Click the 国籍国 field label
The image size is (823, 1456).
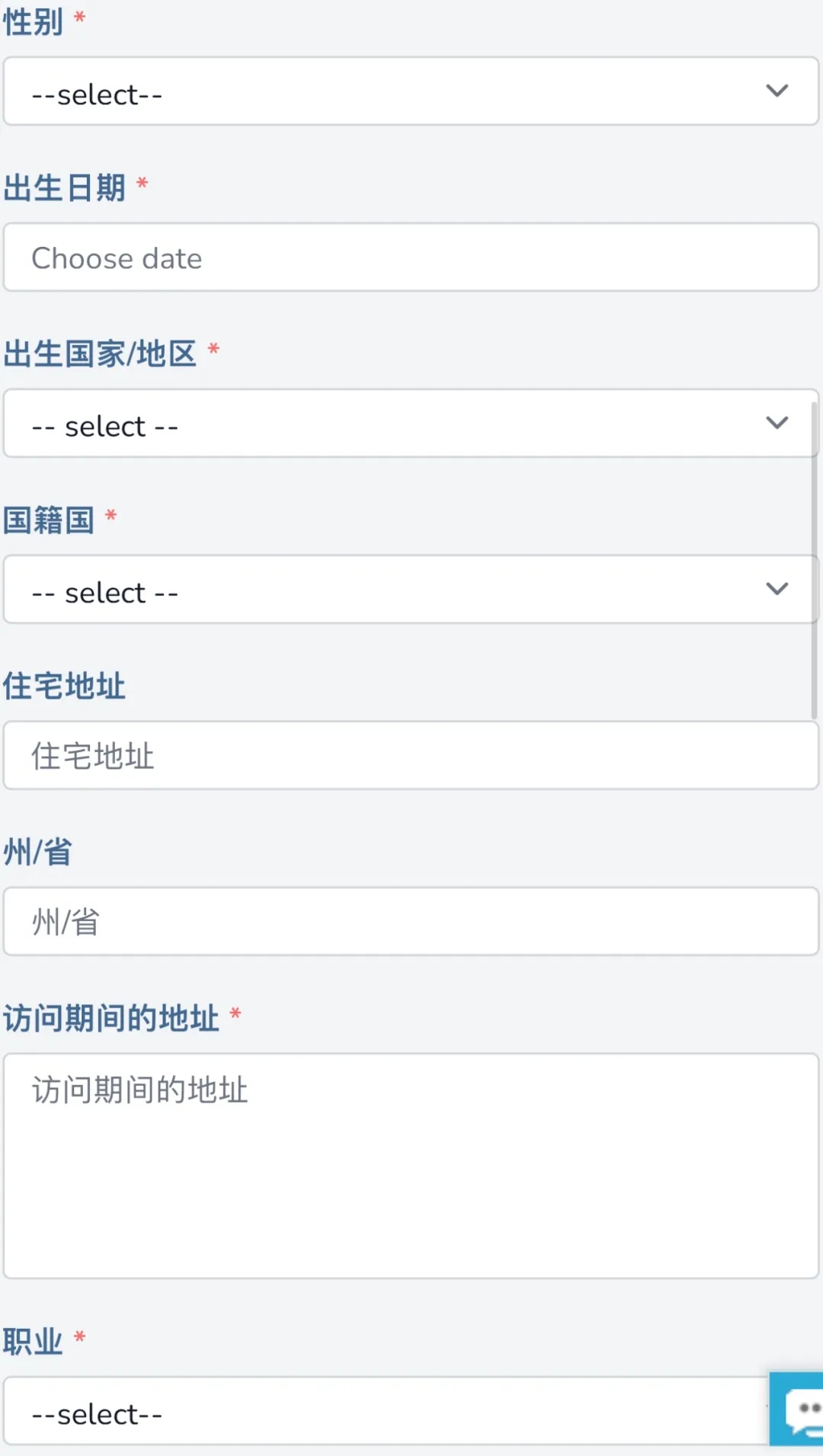(49, 520)
